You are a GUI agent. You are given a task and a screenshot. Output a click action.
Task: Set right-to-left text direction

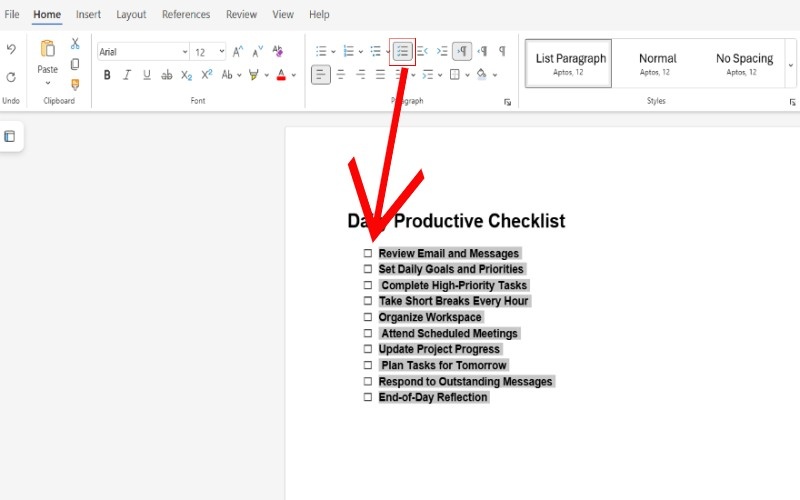[x=482, y=51]
